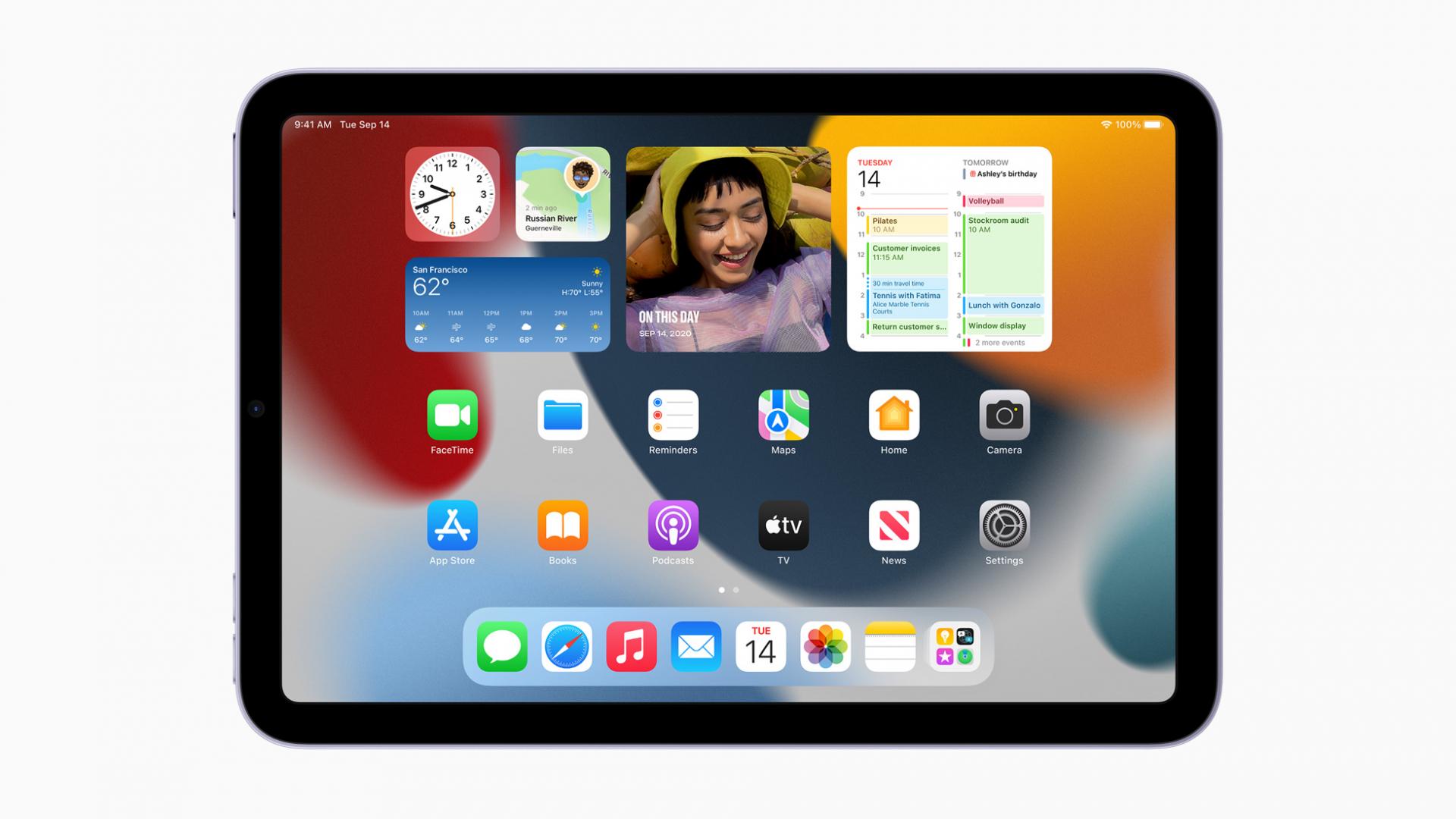View 'On This Day' photo memory
This screenshot has width=1456, height=819.
tap(729, 249)
